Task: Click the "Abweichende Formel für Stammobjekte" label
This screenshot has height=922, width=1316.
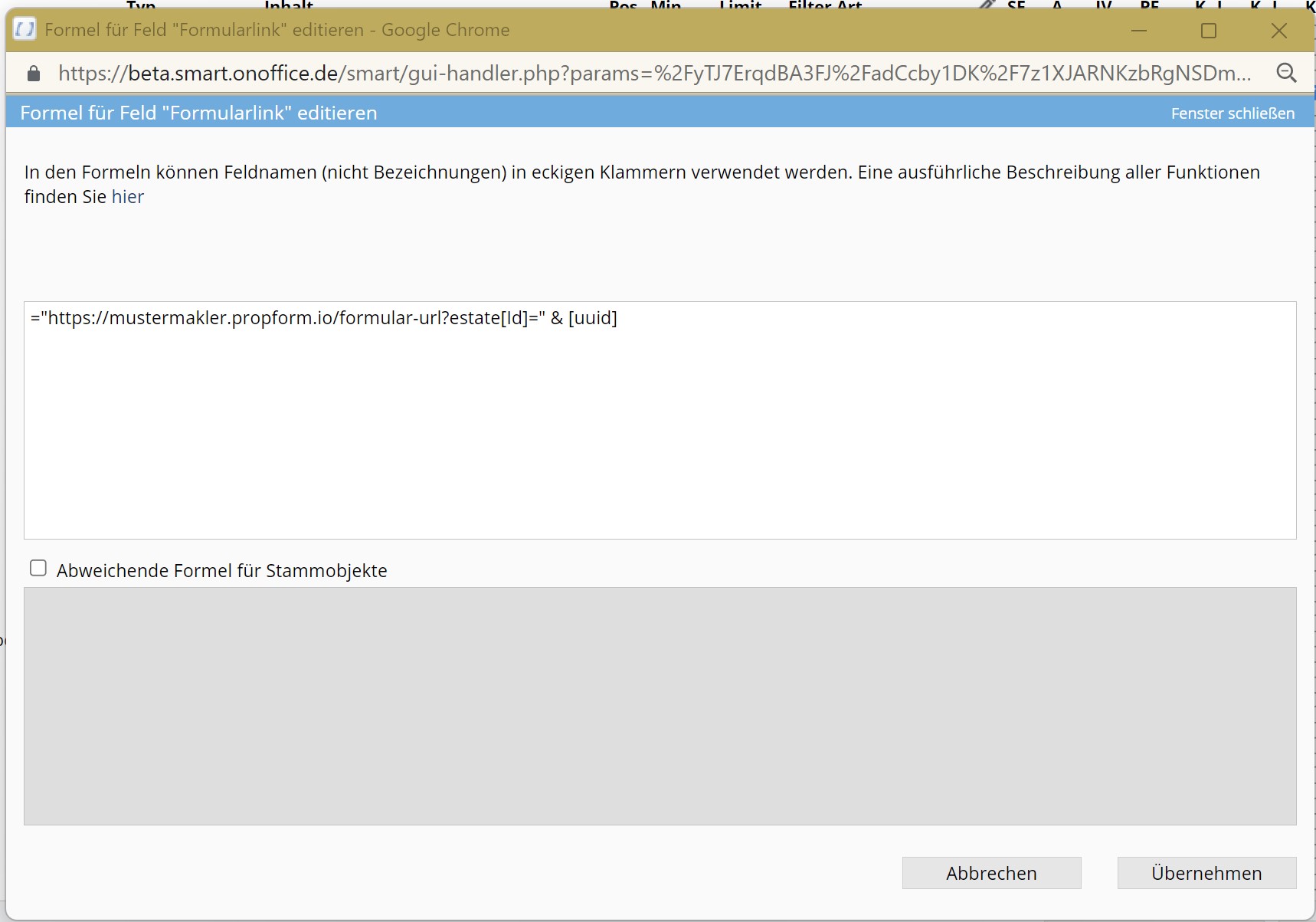Action: pos(221,571)
